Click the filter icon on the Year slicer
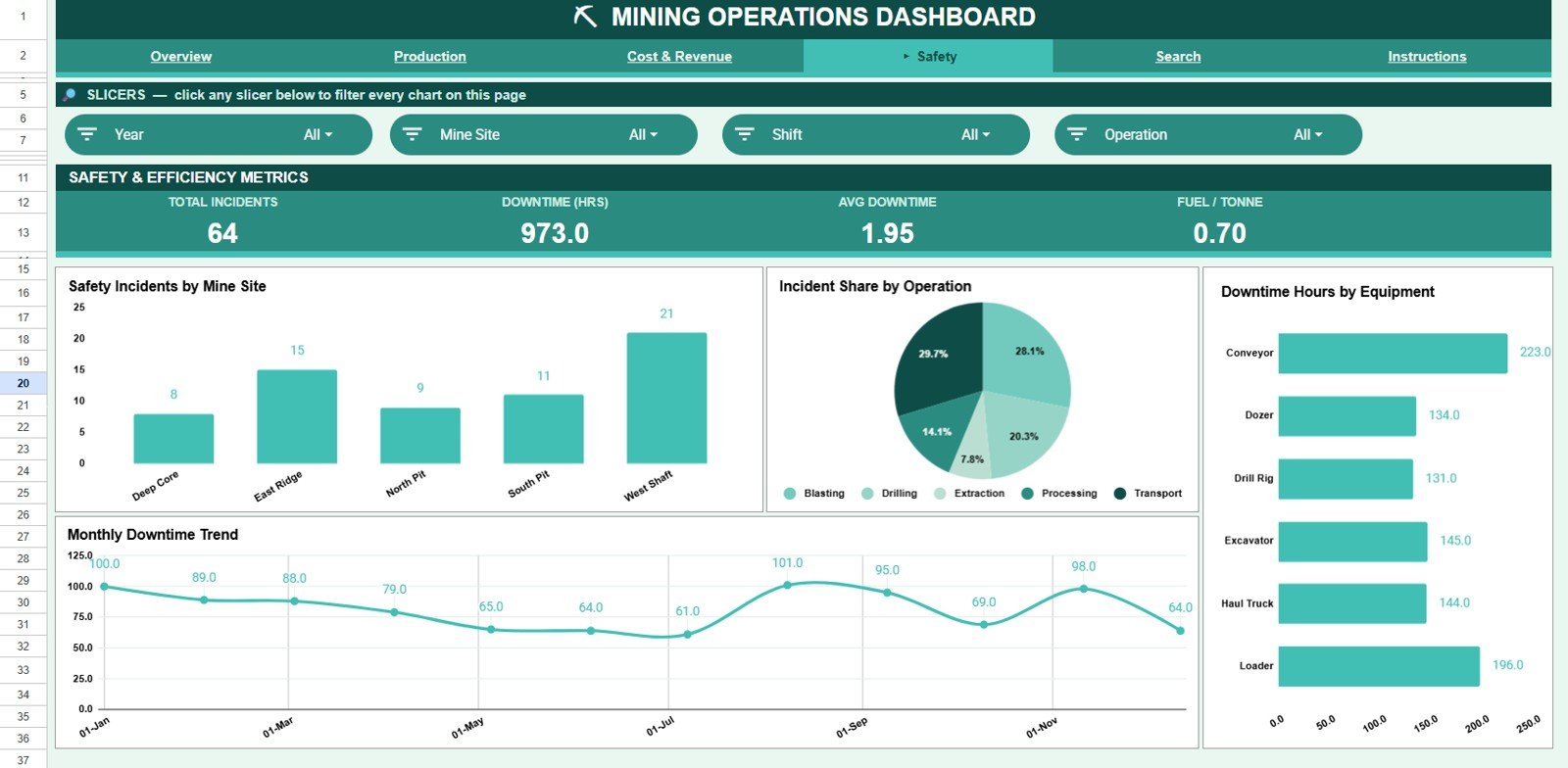 tap(87, 134)
